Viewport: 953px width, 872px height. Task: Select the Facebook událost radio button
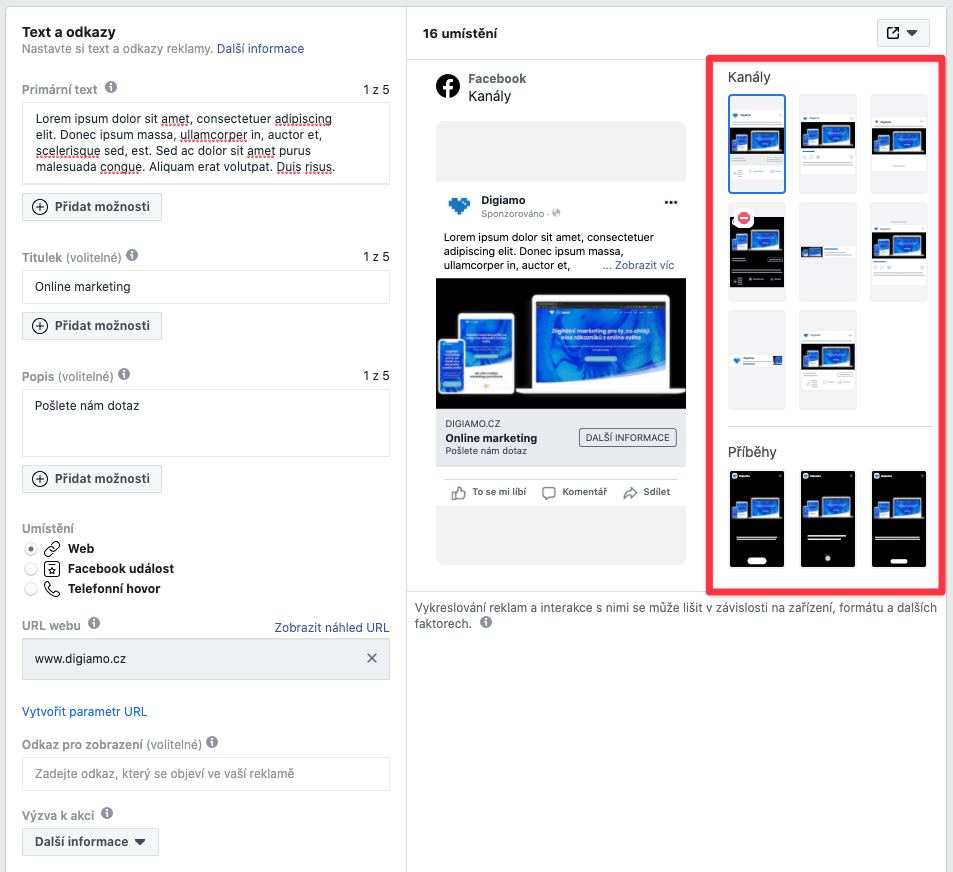[x=31, y=569]
